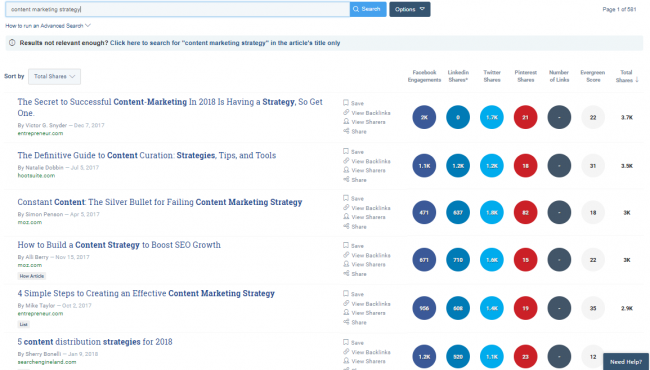Open 4 Simple Steps to Creating article
Screen dimensions: 650x370
click(x=146, y=293)
